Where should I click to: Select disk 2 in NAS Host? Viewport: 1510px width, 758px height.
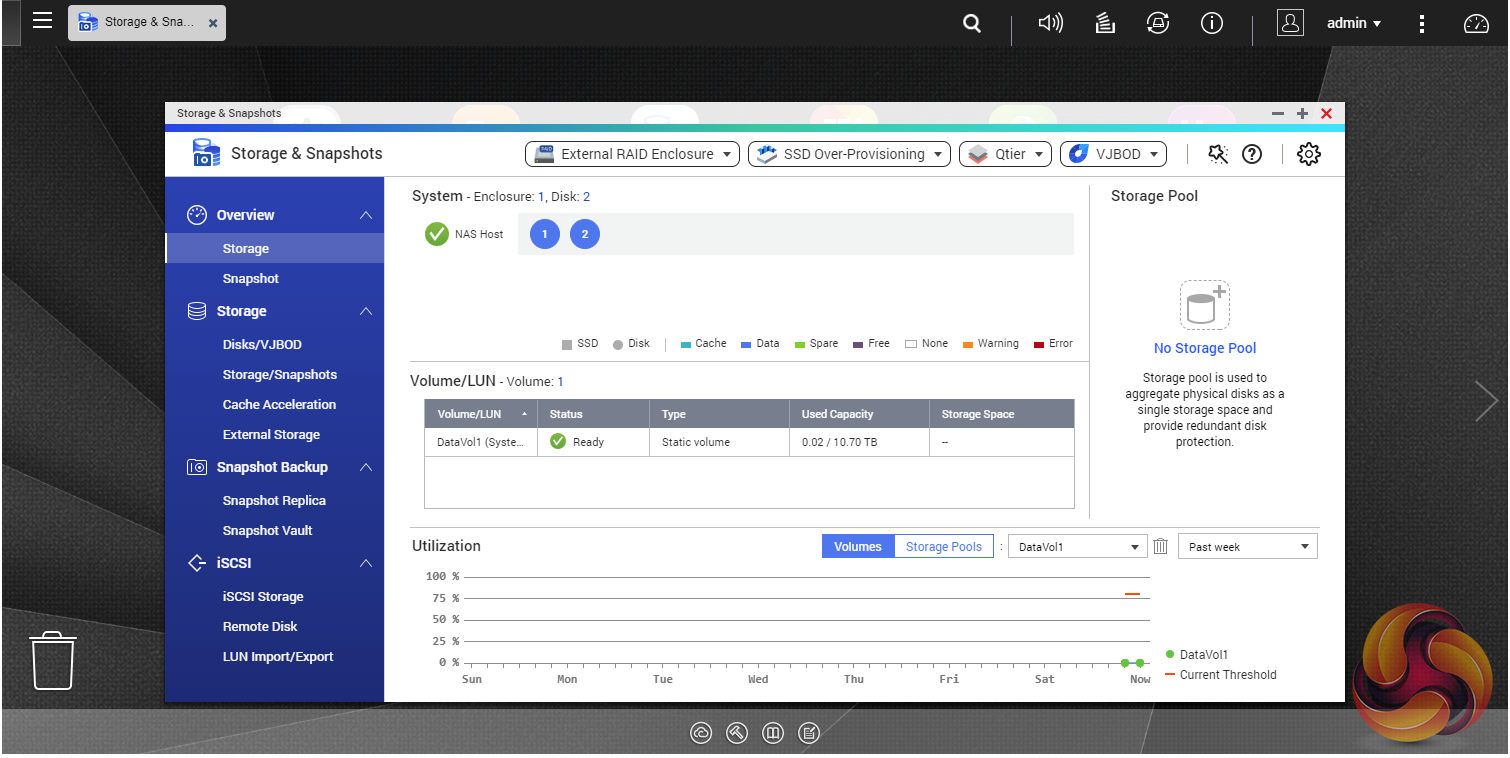click(x=584, y=235)
